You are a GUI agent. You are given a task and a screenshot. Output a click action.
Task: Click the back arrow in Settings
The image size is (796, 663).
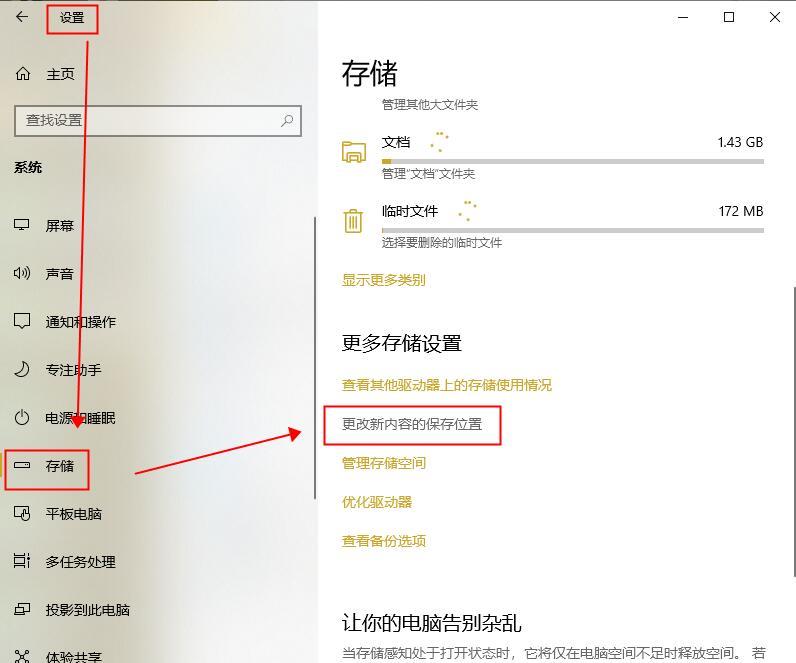pos(22,17)
